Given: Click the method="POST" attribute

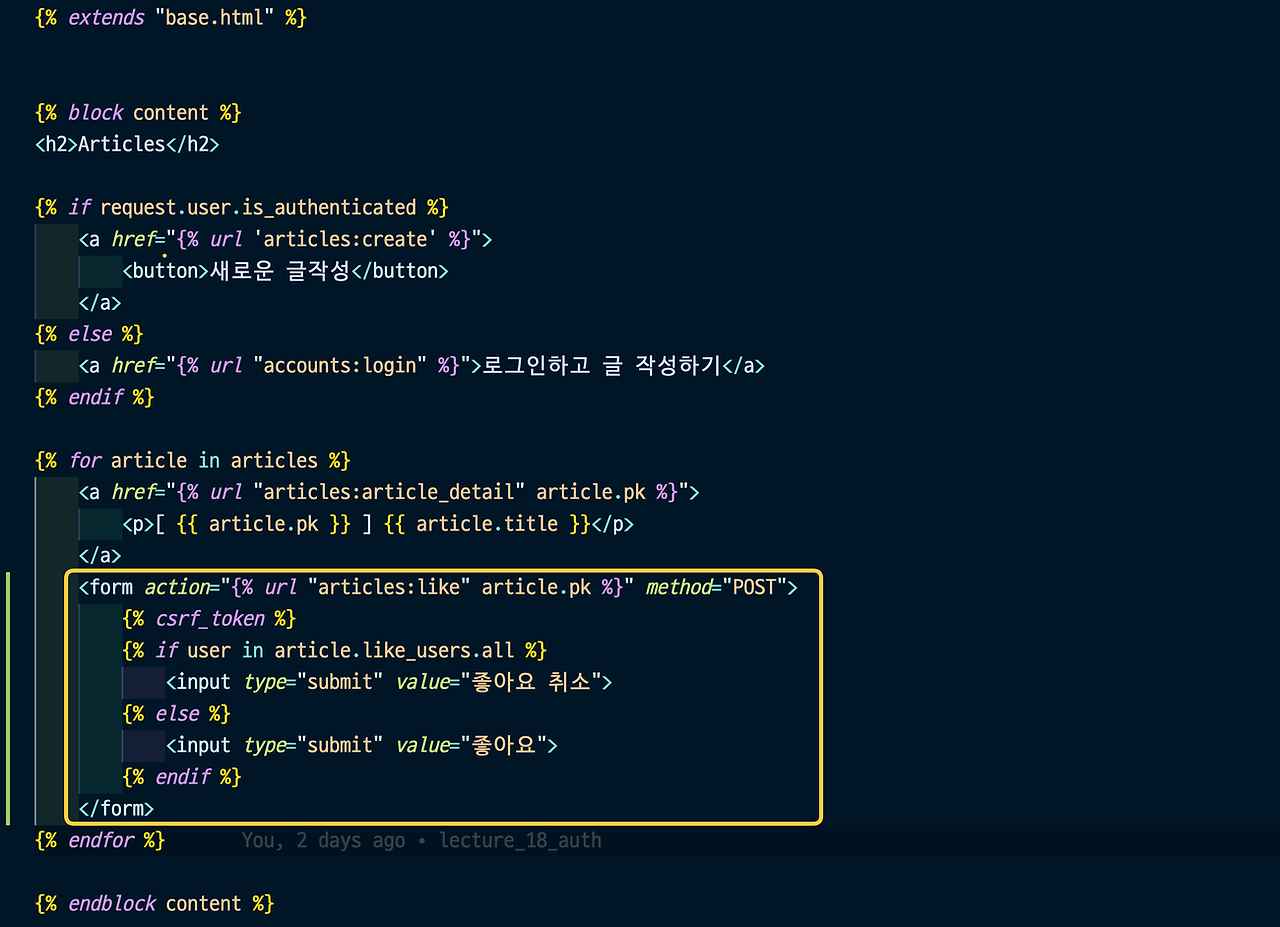Looking at the screenshot, I should (x=716, y=587).
